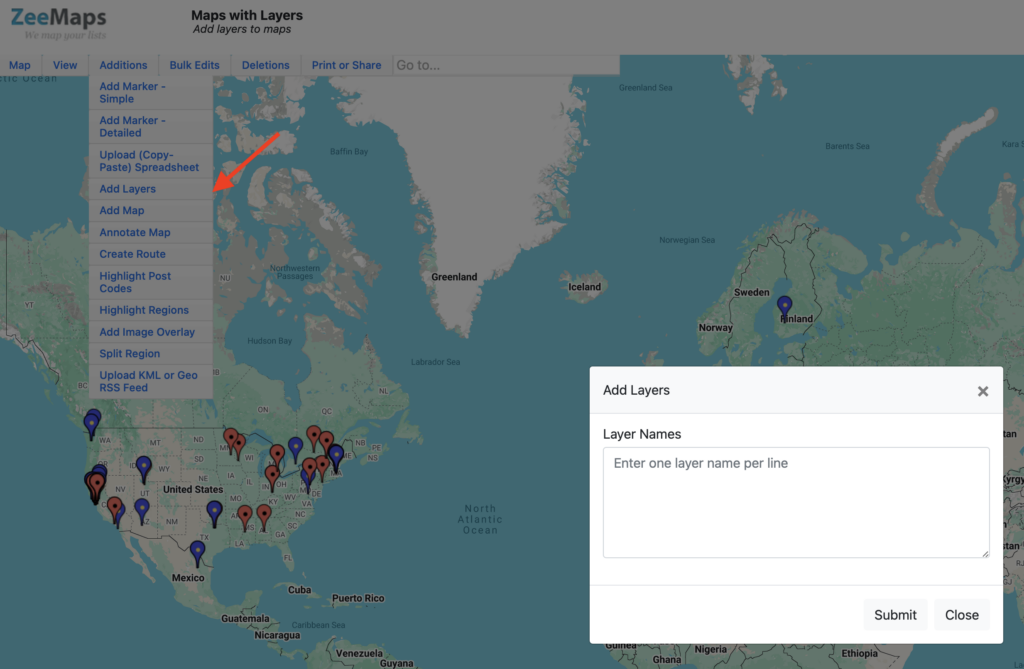
Task: Open the Map menu
Action: (x=20, y=65)
